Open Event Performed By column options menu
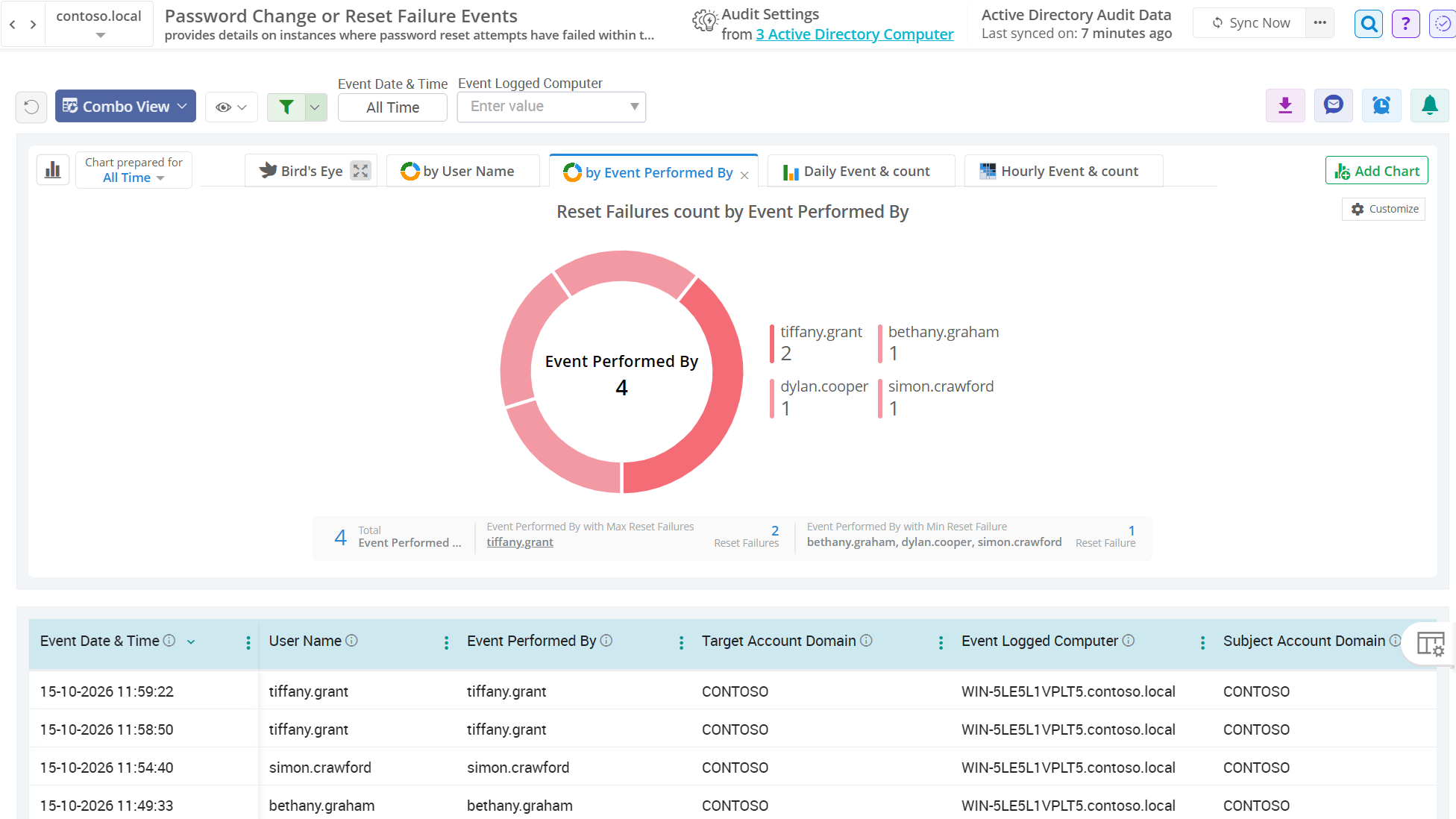This screenshot has width=1456, height=819. [x=681, y=642]
